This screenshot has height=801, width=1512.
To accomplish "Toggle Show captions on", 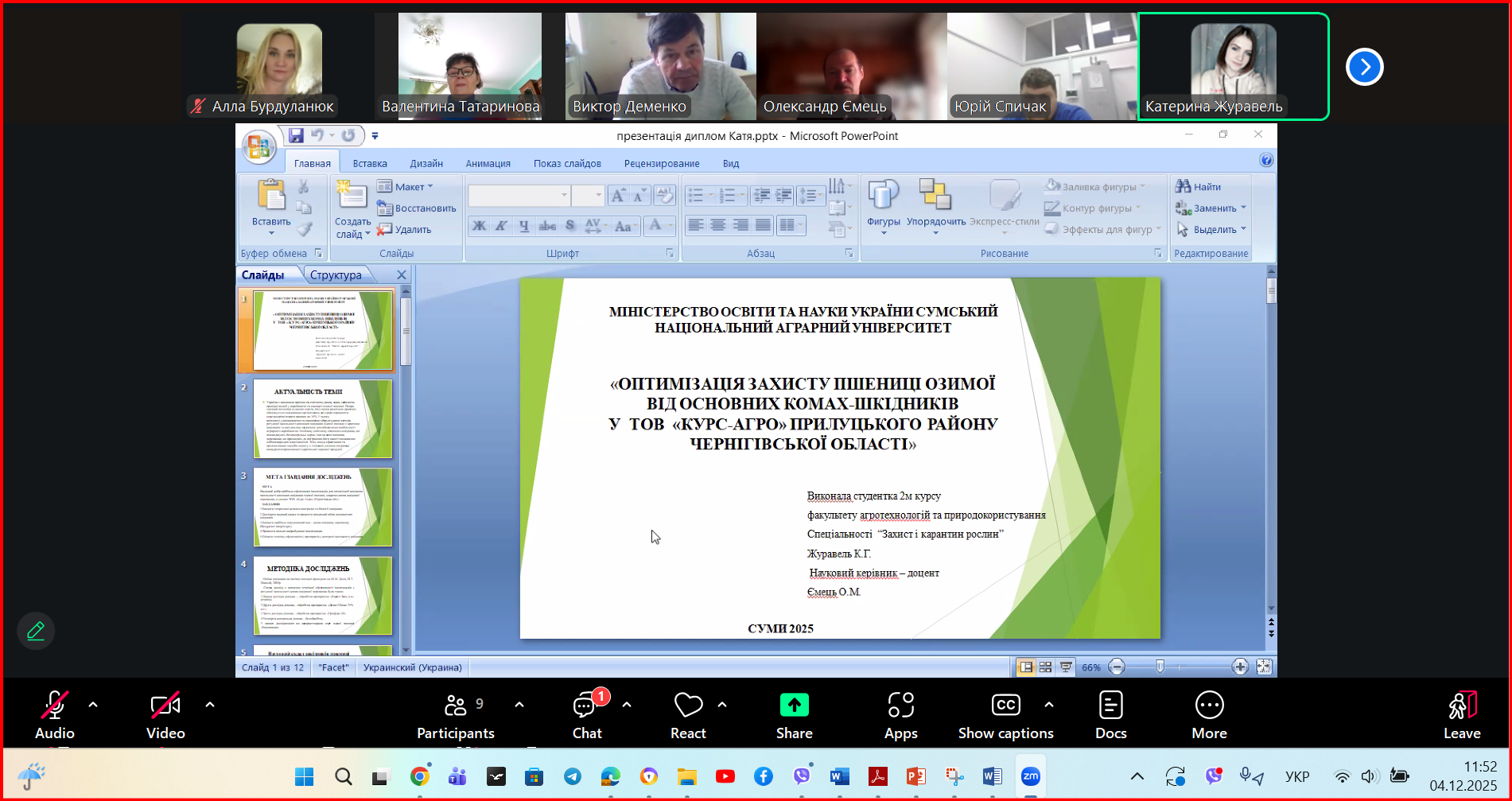I will click(x=1005, y=706).
